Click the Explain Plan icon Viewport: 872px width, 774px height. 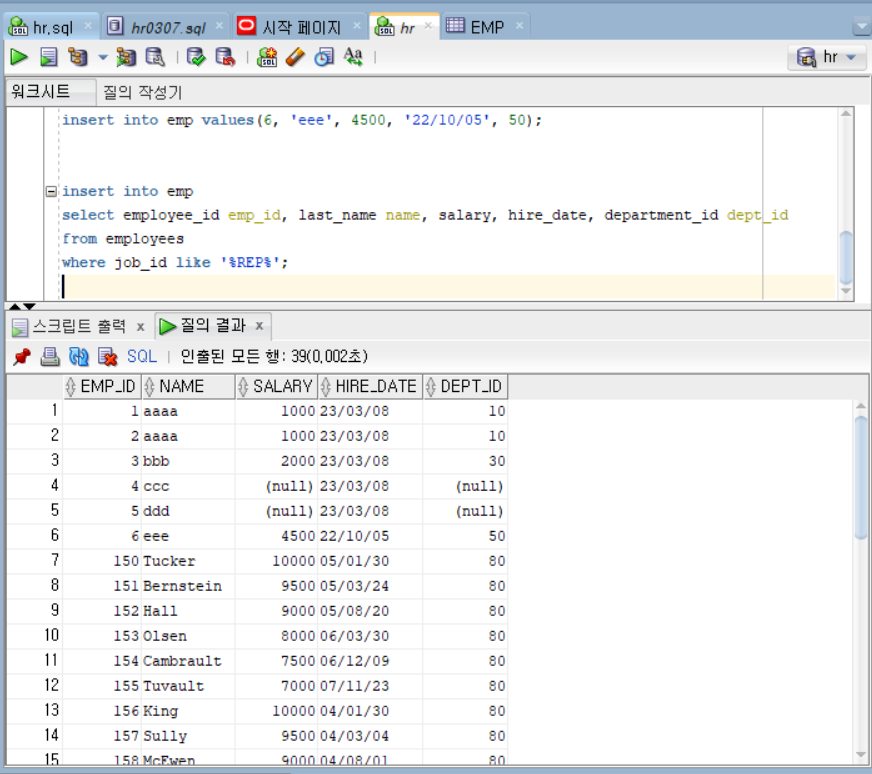coord(78,57)
